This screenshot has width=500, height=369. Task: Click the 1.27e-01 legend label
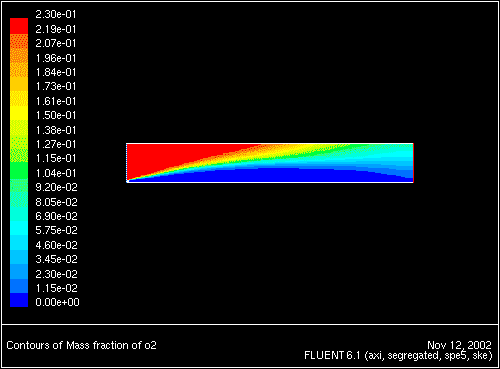(x=56, y=144)
